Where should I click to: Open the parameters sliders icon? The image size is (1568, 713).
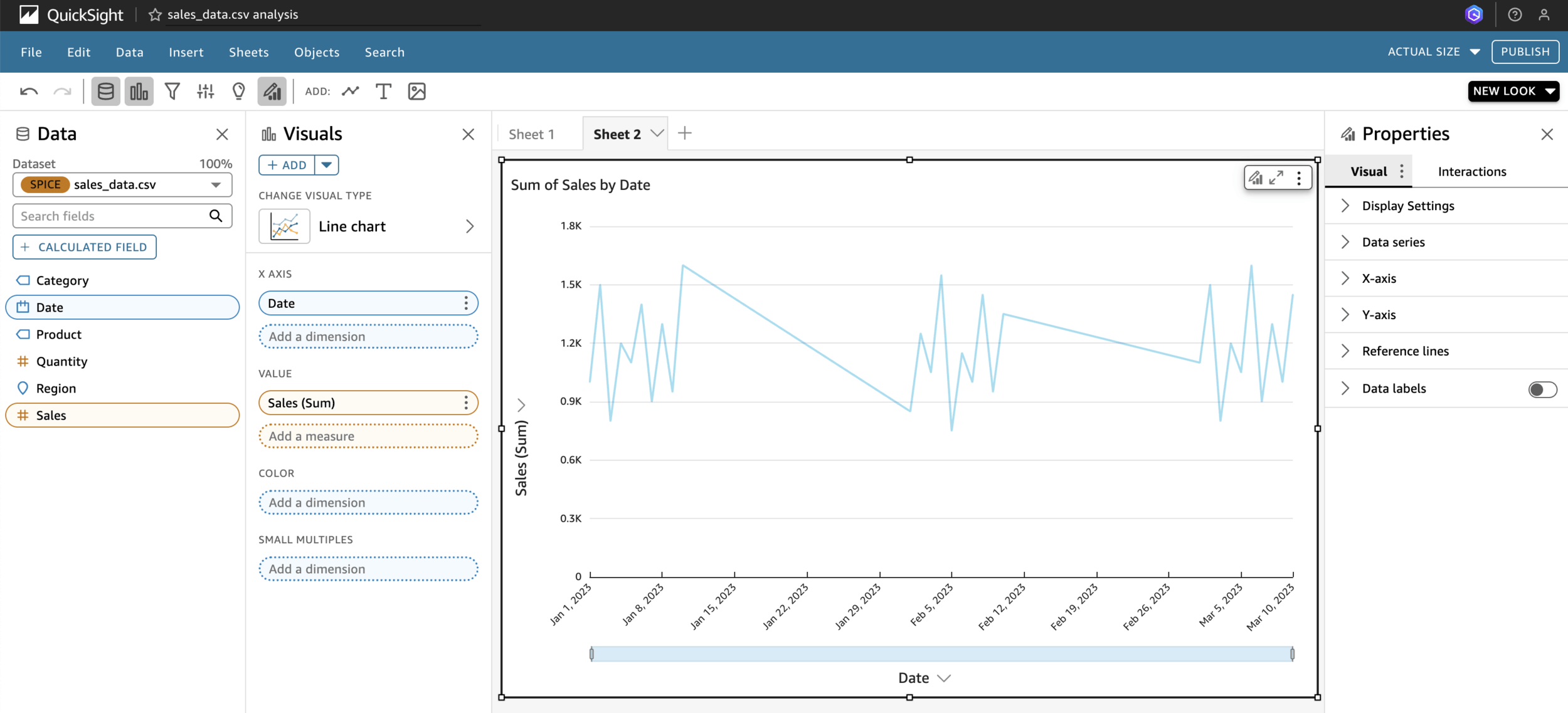pyautogui.click(x=205, y=92)
